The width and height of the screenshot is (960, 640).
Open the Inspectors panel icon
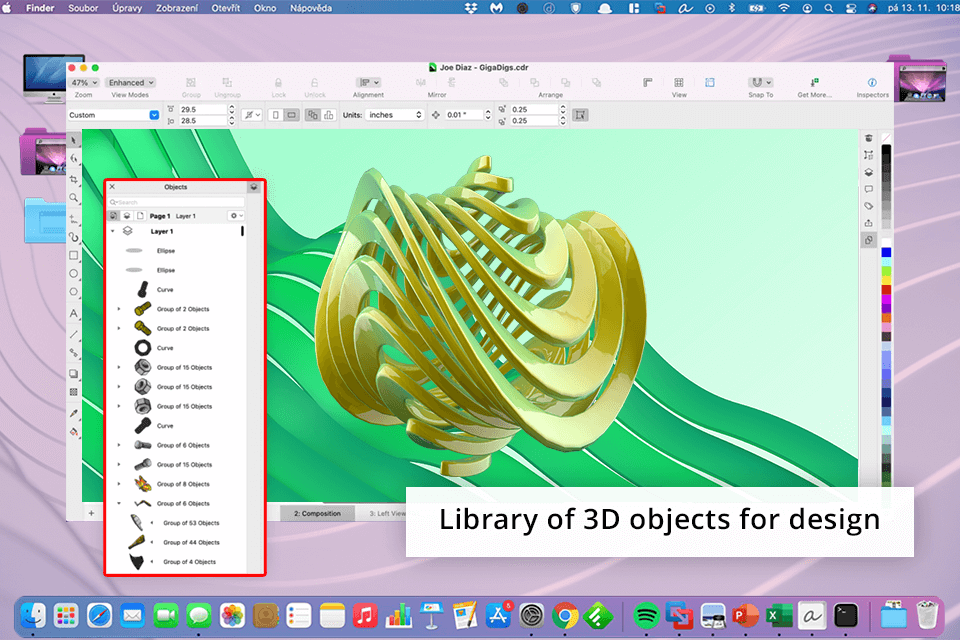872,83
